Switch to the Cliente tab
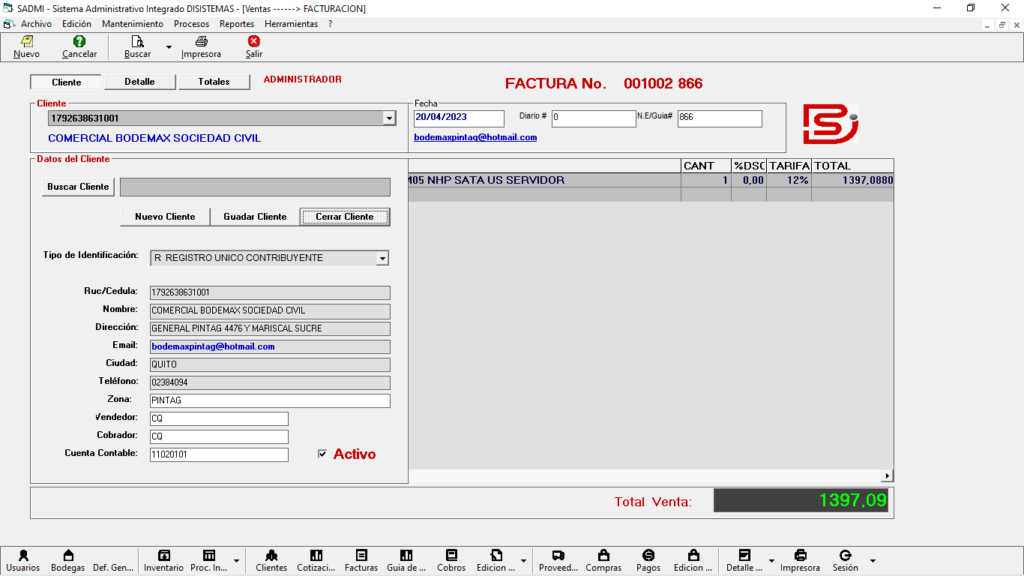Image resolution: width=1024 pixels, height=576 pixels. [x=66, y=82]
